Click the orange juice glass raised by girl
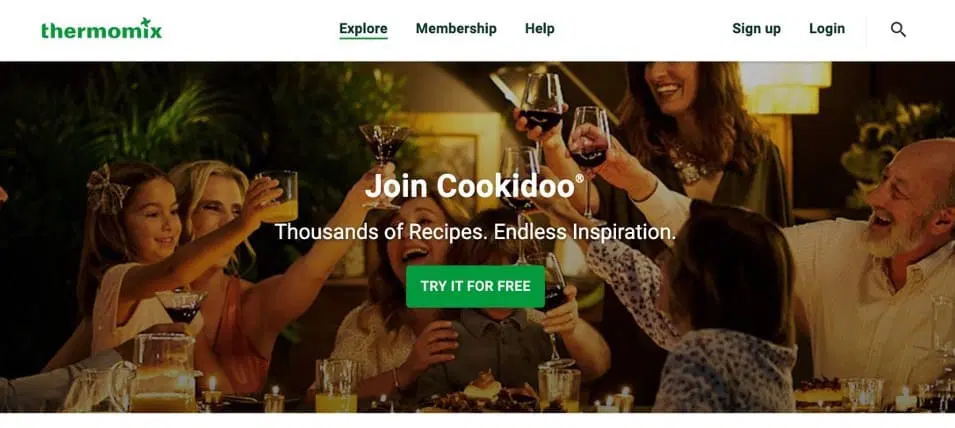 pyautogui.click(x=277, y=196)
